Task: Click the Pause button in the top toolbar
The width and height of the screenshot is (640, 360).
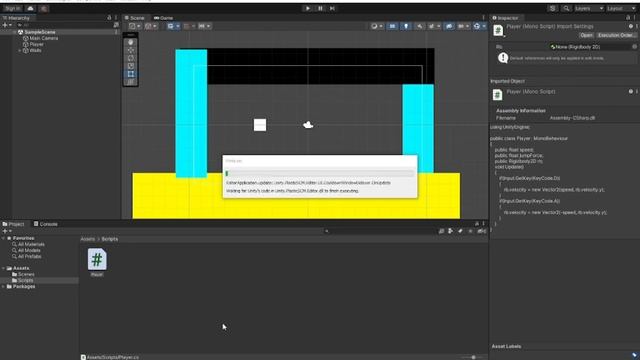Action: tap(320, 8)
